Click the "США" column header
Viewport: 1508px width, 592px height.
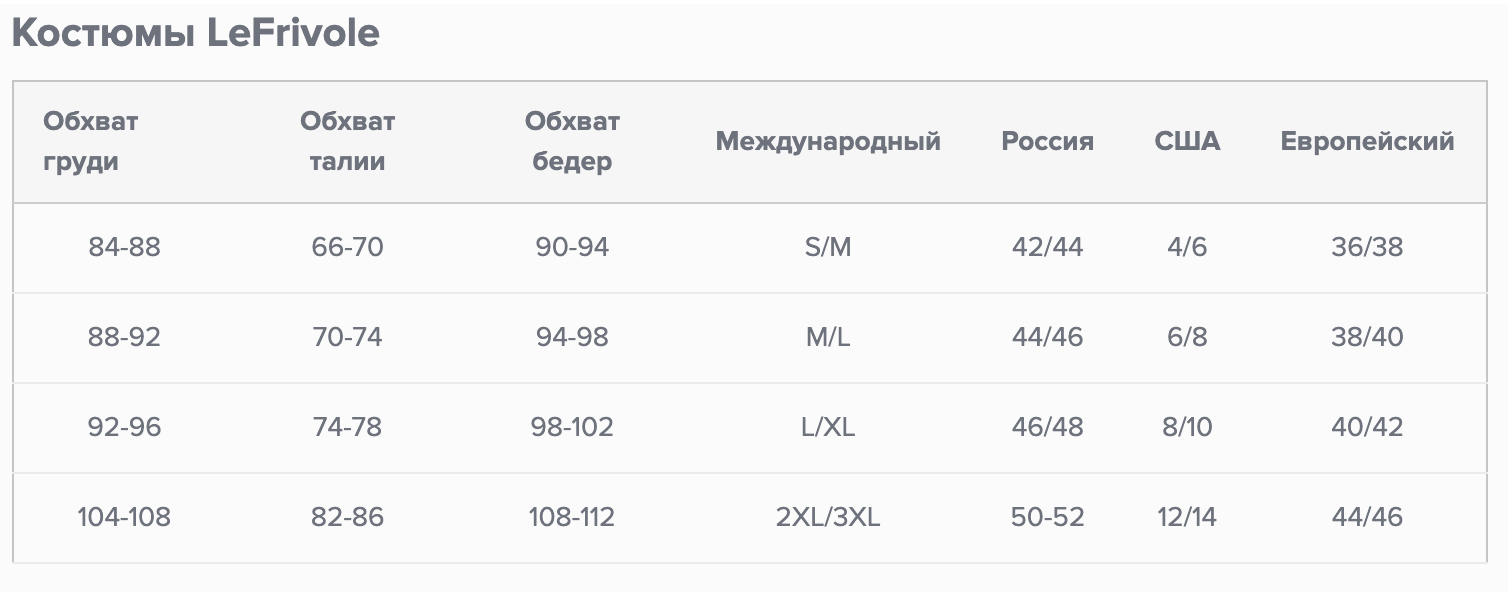[x=1187, y=141]
